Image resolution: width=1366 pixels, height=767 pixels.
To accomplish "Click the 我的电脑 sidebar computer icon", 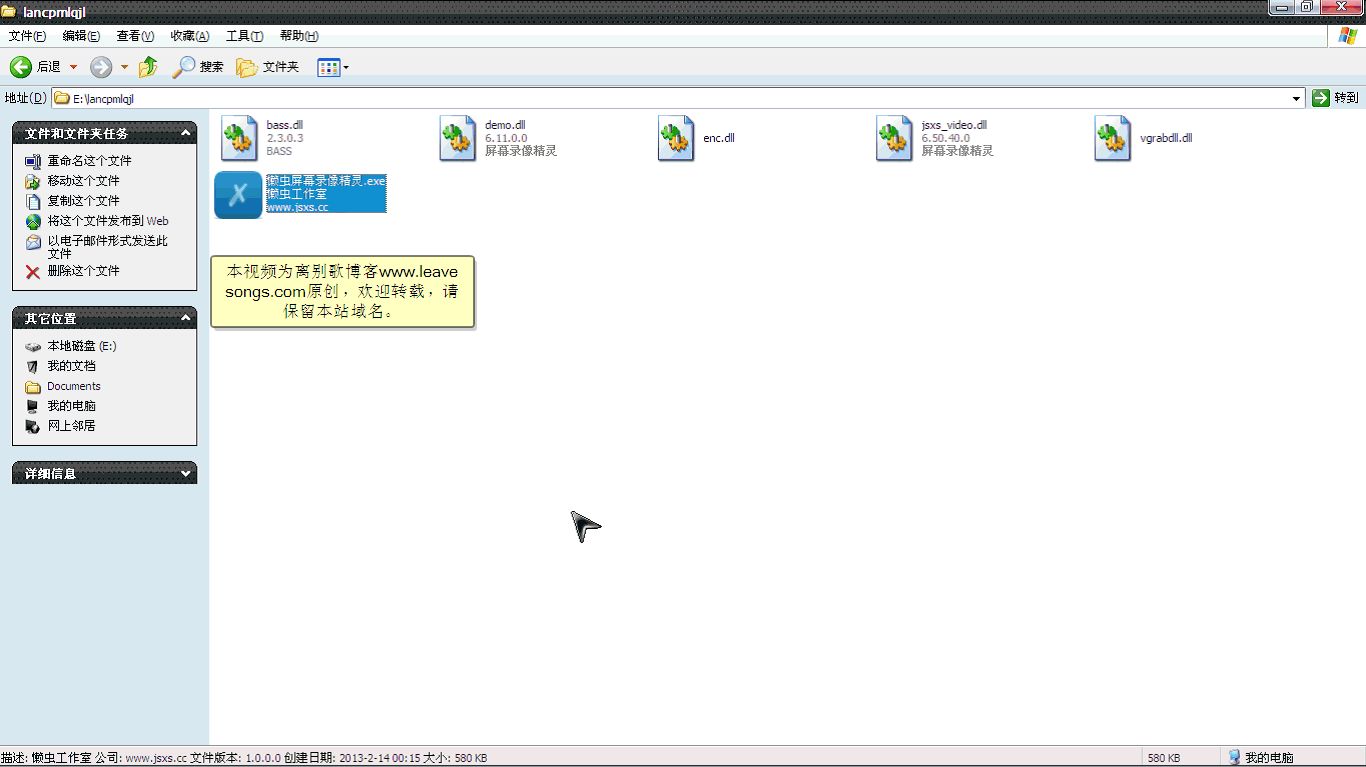I will (33, 406).
